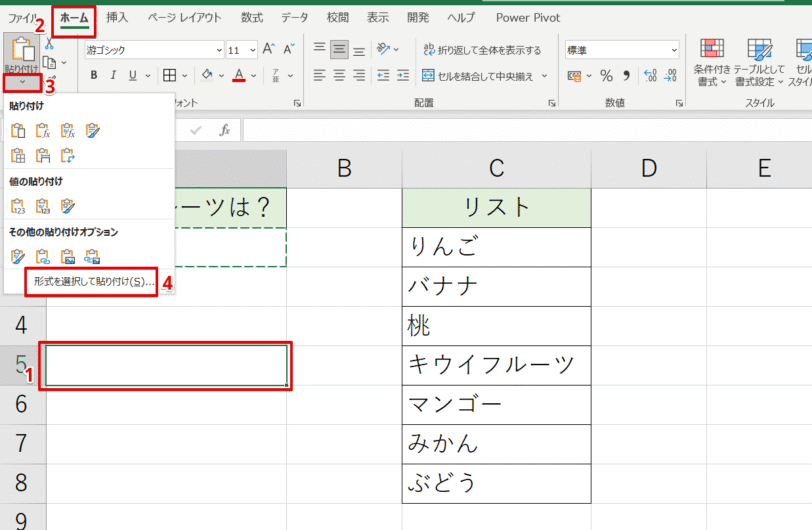Switch to the ページ レイアウト tab
The image size is (812, 530).
[184, 18]
